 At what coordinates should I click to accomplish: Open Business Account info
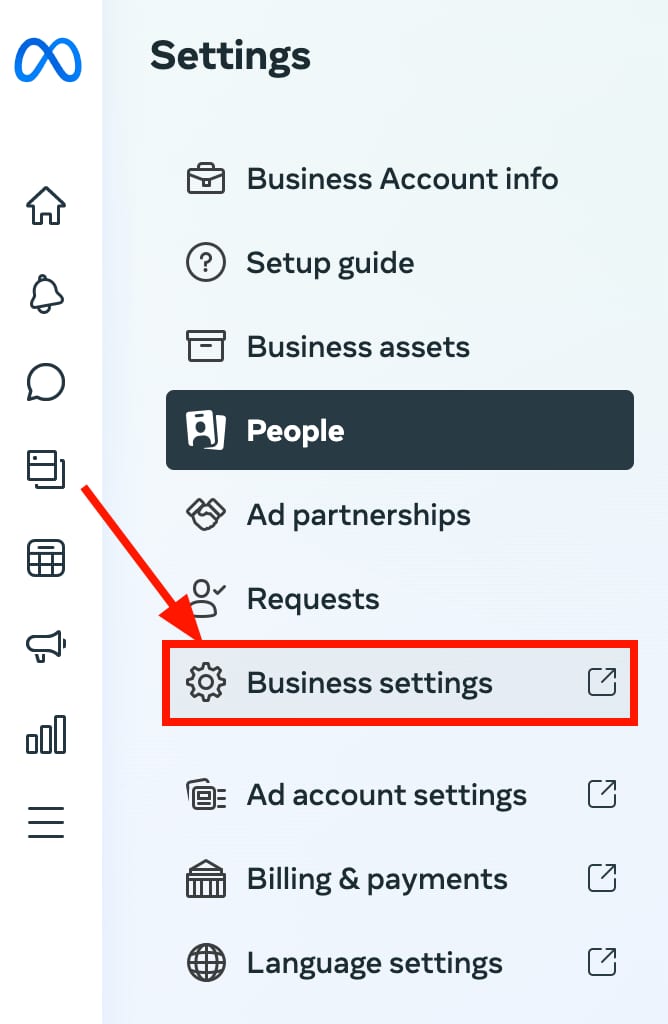(x=403, y=178)
